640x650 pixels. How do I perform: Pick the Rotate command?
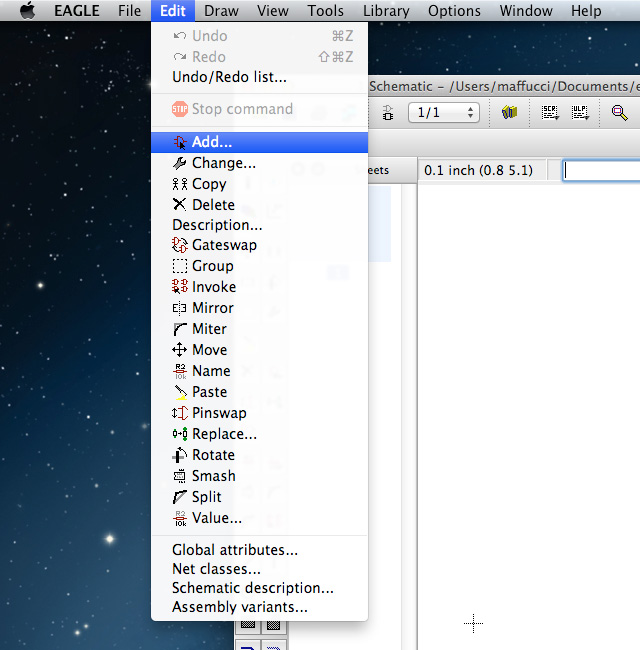[x=213, y=455]
